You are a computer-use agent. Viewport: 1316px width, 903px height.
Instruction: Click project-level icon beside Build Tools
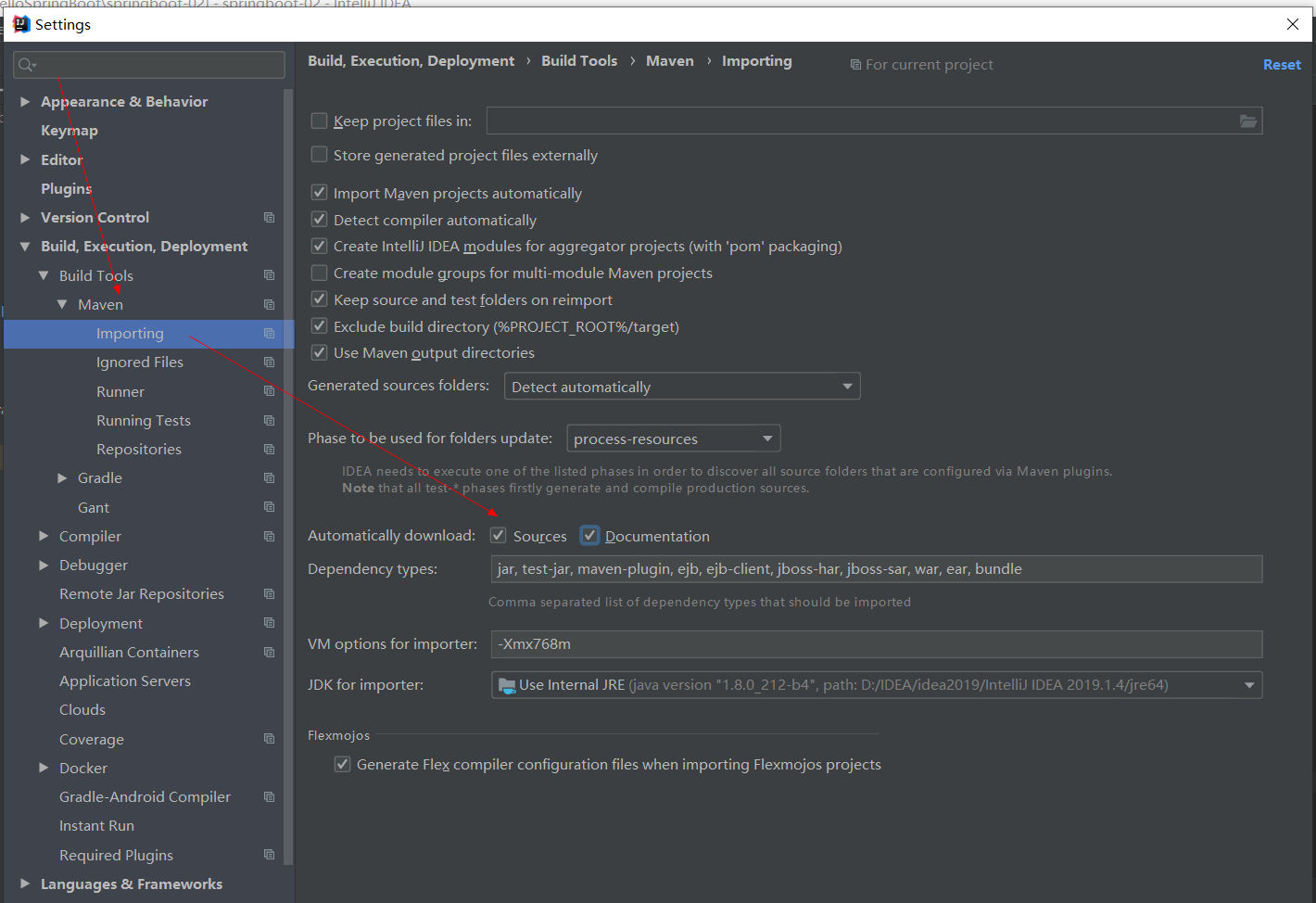point(269,275)
